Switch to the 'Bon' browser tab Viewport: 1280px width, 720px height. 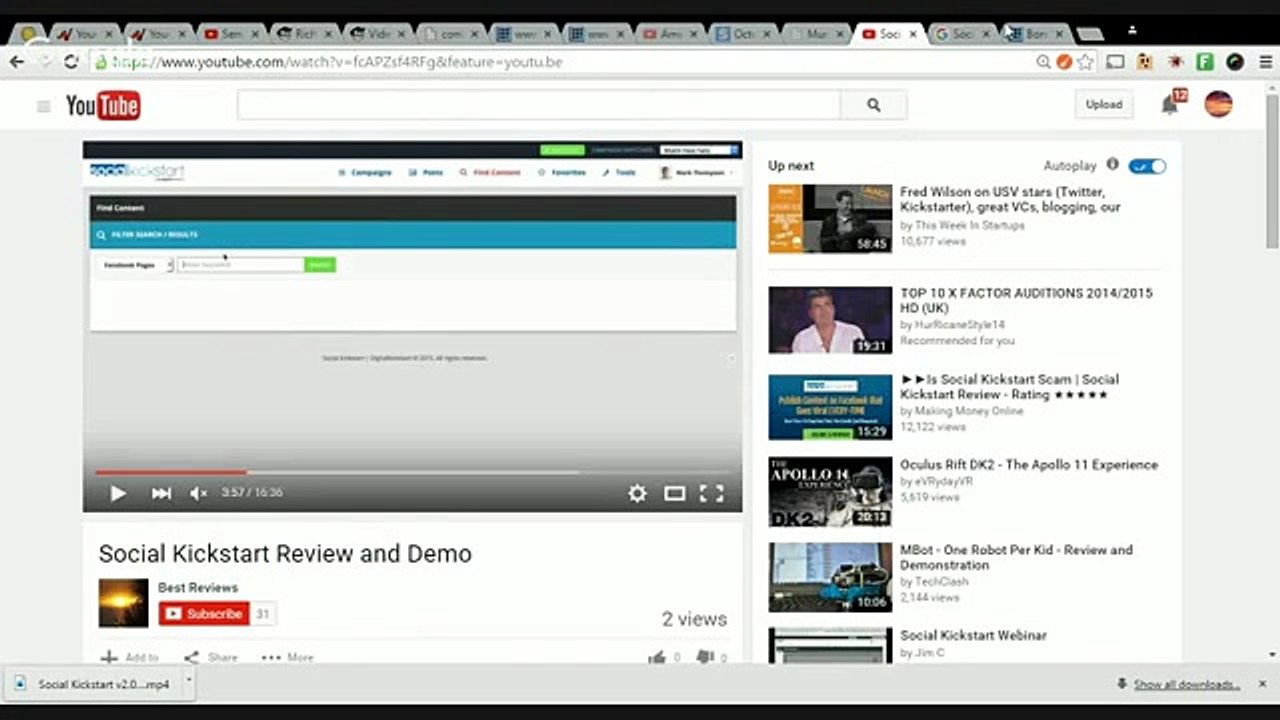(x=1034, y=34)
